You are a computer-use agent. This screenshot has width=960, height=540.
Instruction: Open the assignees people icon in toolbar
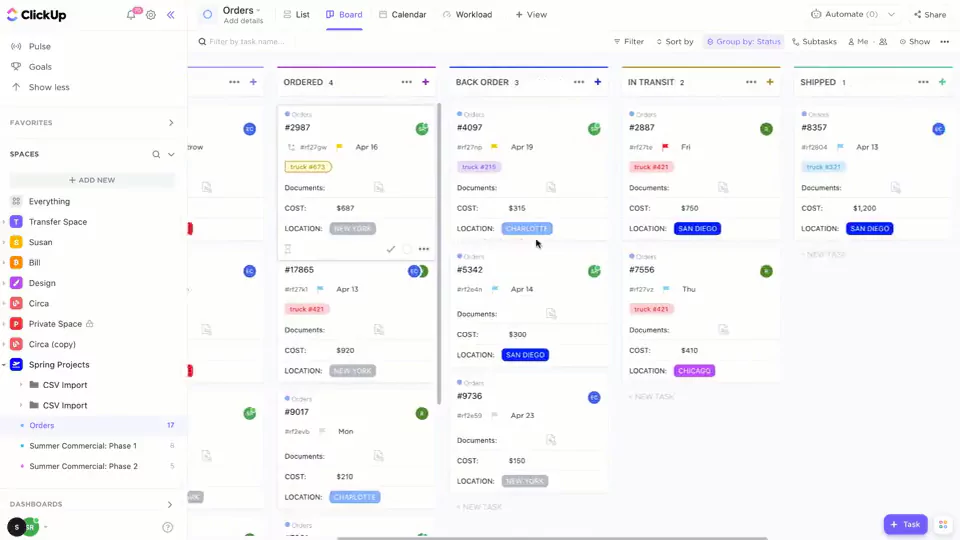pos(883,42)
